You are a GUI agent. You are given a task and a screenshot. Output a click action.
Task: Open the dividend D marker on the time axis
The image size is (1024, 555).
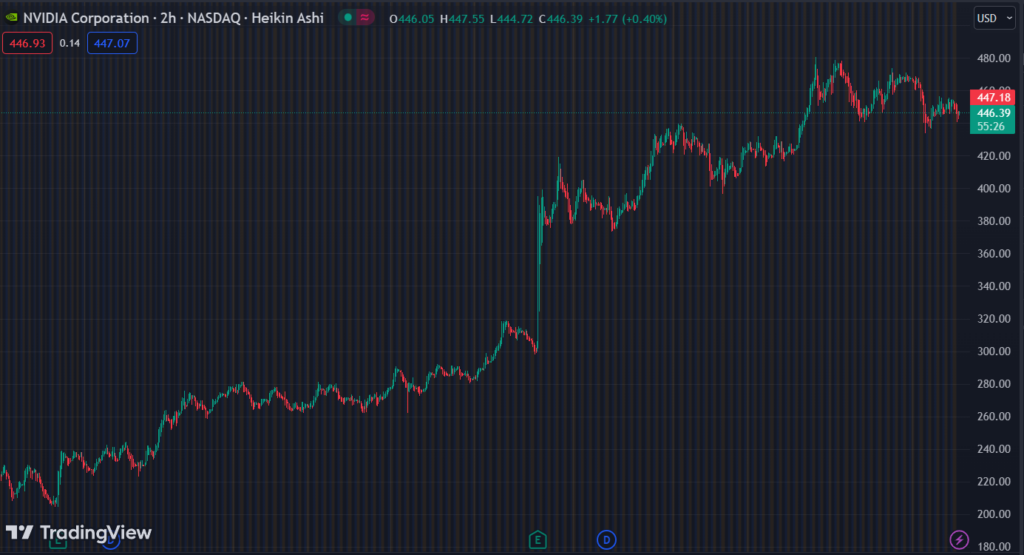pos(606,540)
